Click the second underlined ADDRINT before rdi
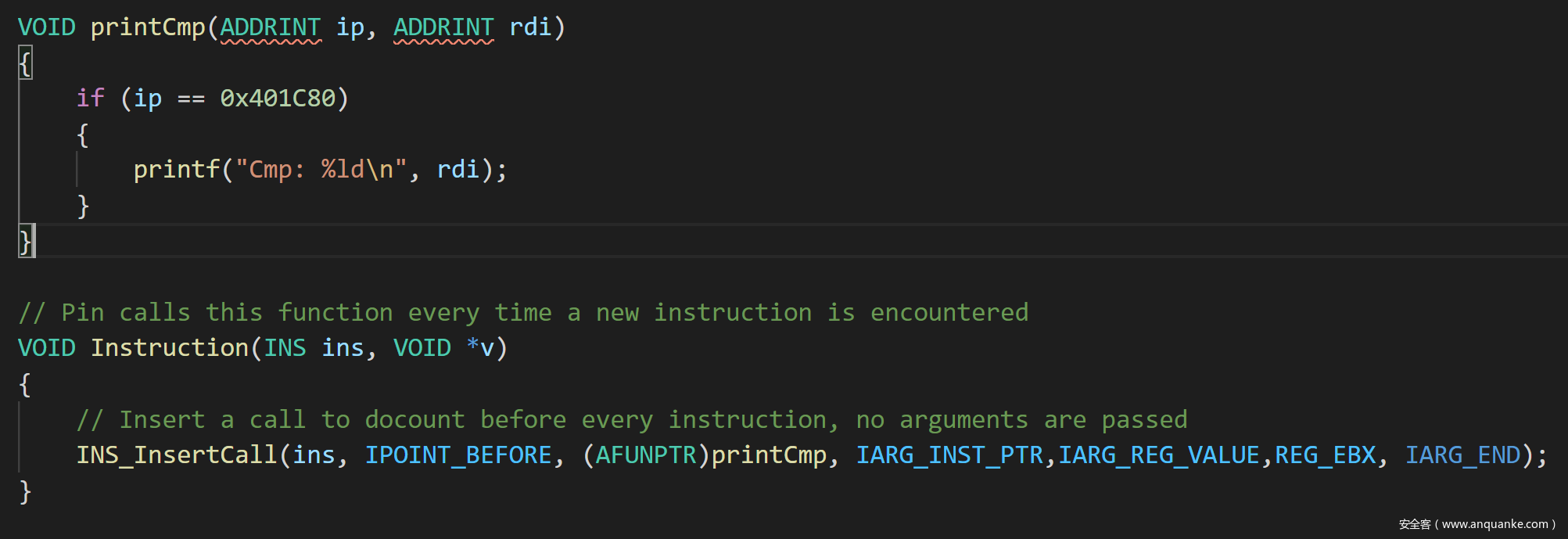This screenshot has height=539, width=1568. coord(443,27)
